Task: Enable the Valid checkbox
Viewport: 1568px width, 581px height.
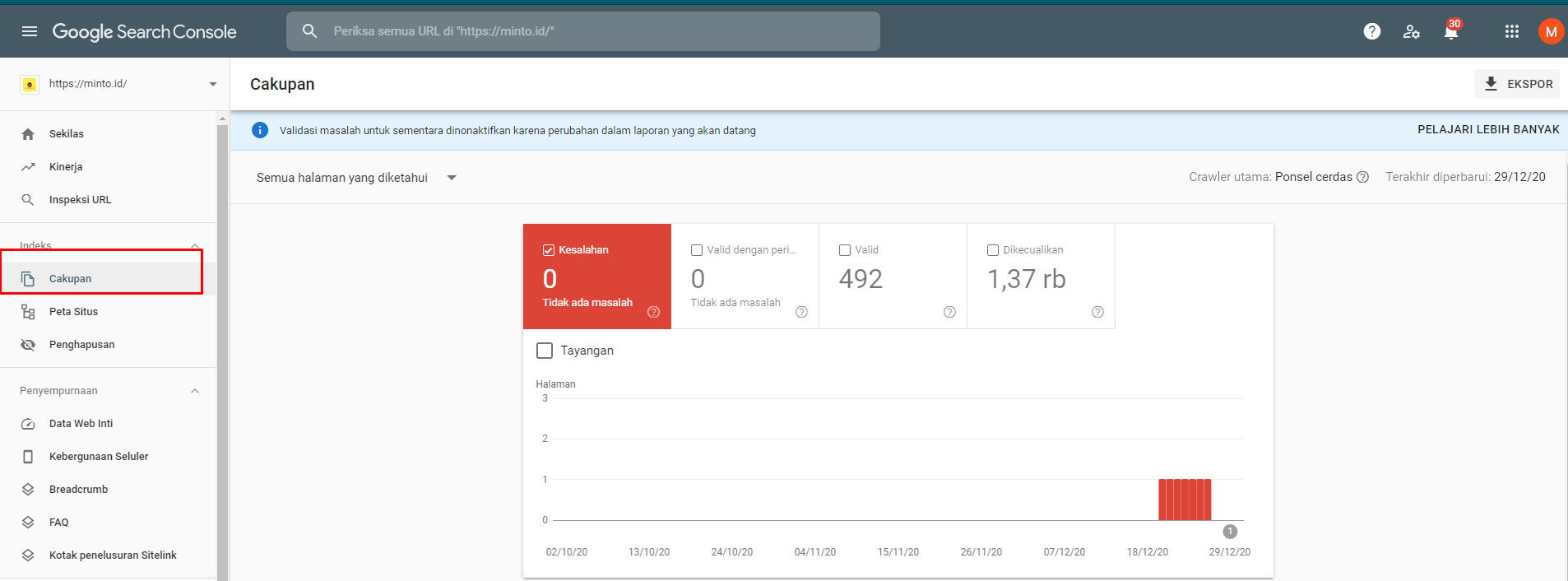Action: [845, 250]
